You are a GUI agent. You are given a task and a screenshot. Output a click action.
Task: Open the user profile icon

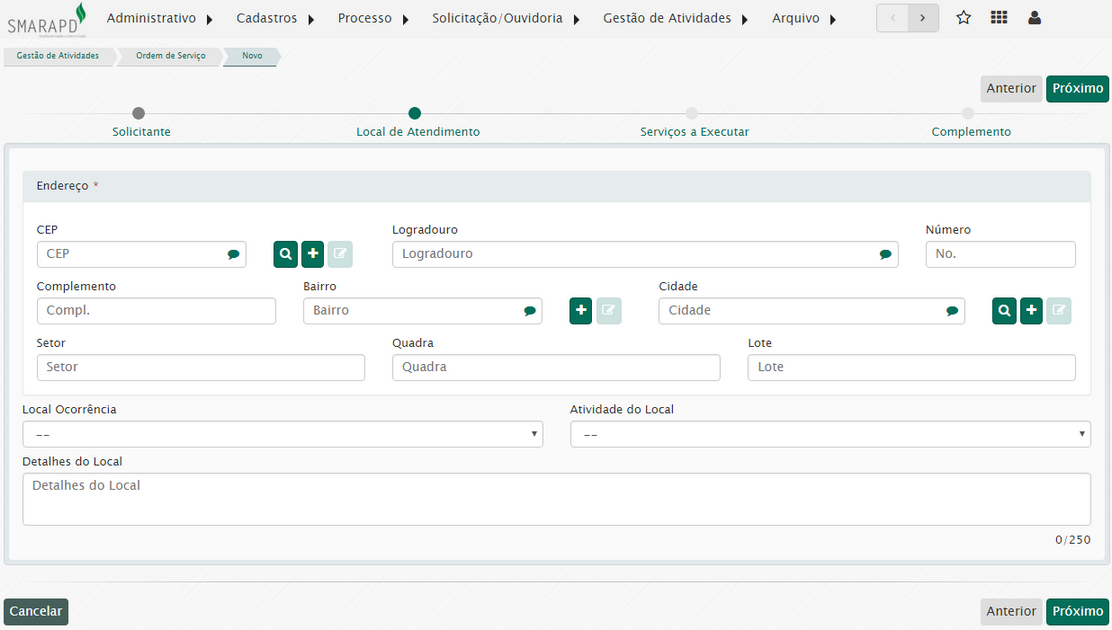click(x=1034, y=18)
